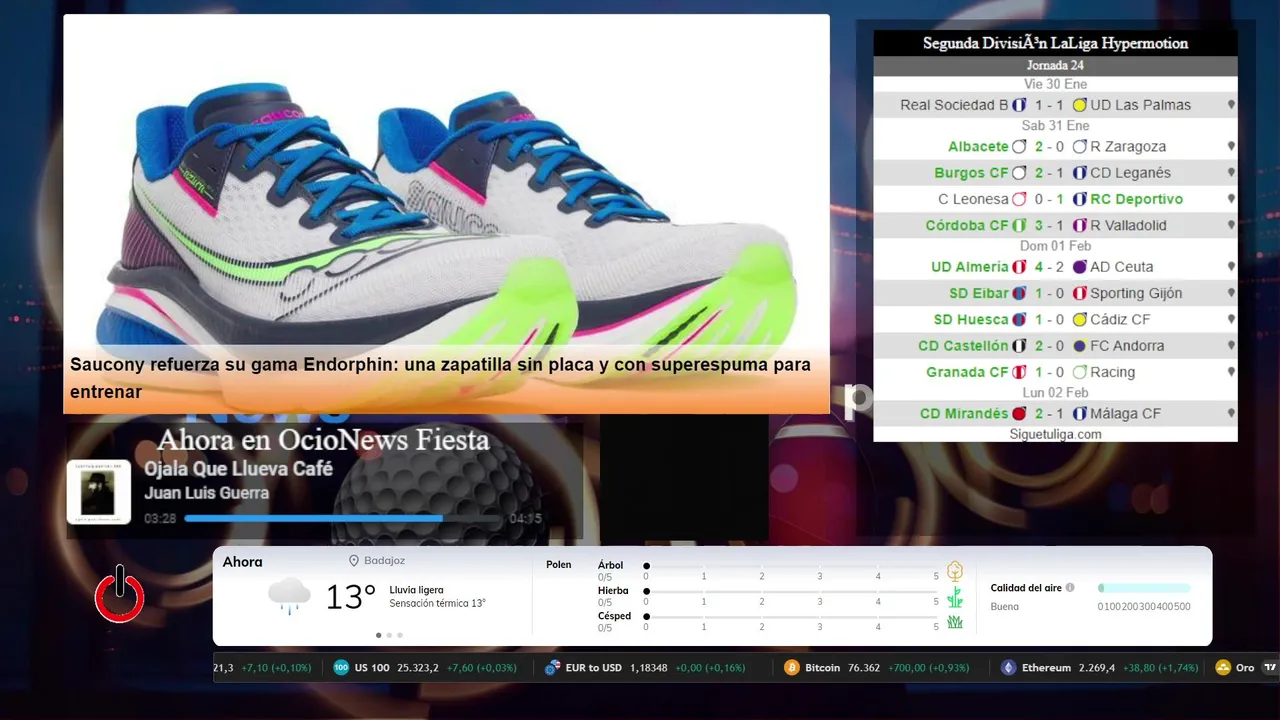Click the FC Andorra team name
The height and width of the screenshot is (720, 1280).
pos(1127,346)
